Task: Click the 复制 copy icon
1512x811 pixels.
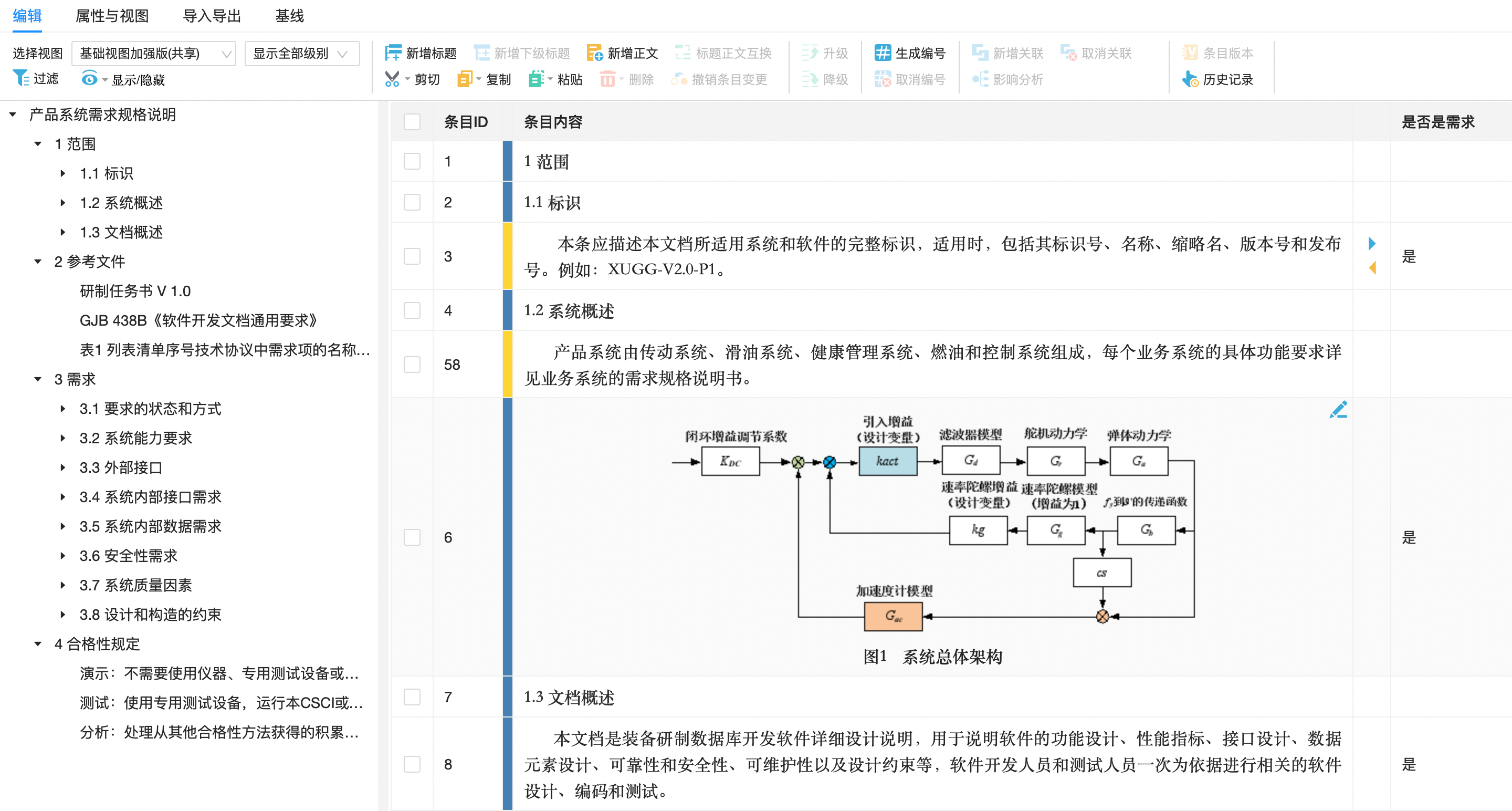Action: tap(464, 79)
